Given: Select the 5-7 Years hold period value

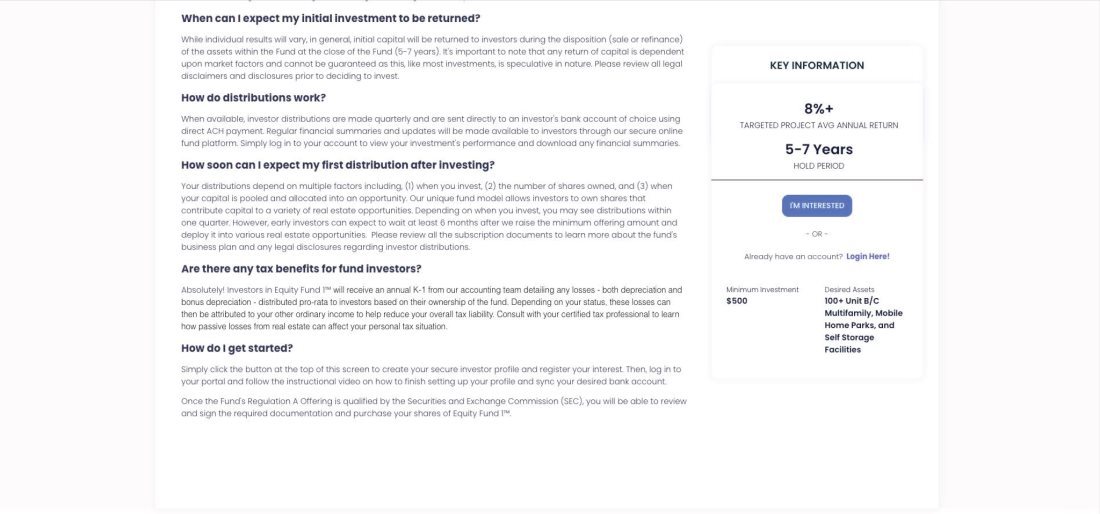Looking at the screenshot, I should click(818, 150).
